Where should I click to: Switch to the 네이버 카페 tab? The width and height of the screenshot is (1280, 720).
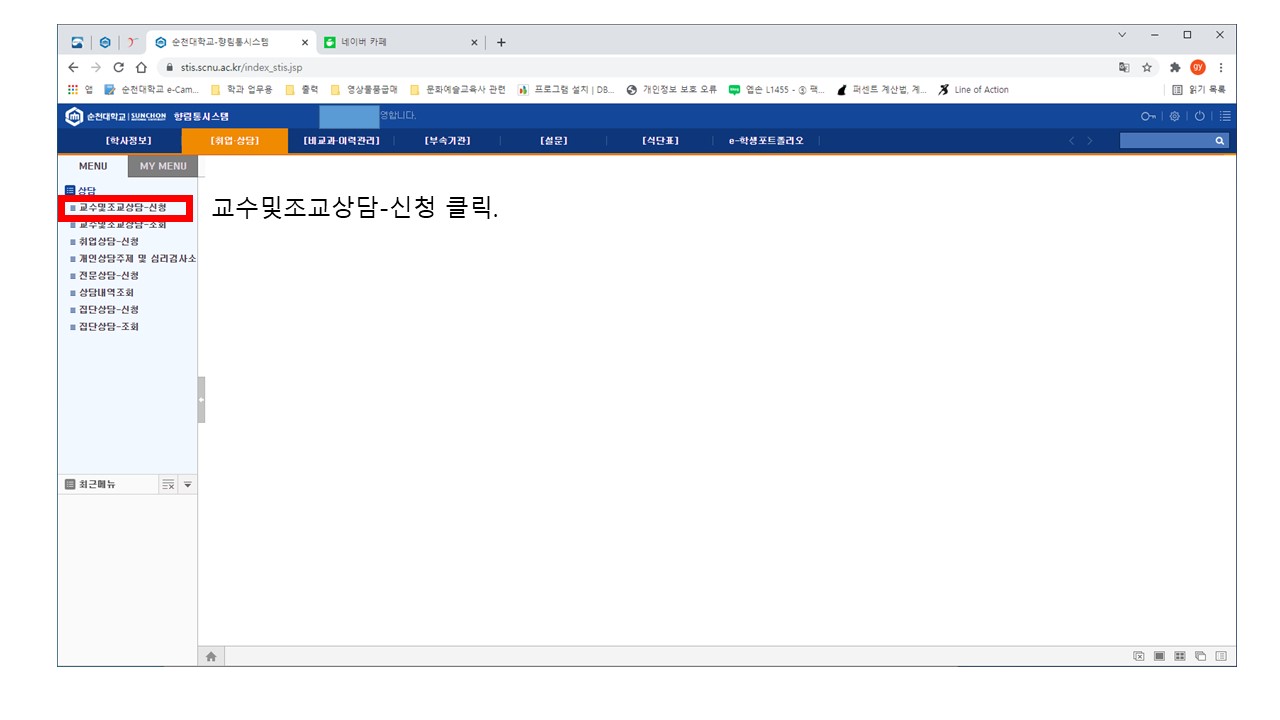pos(400,42)
